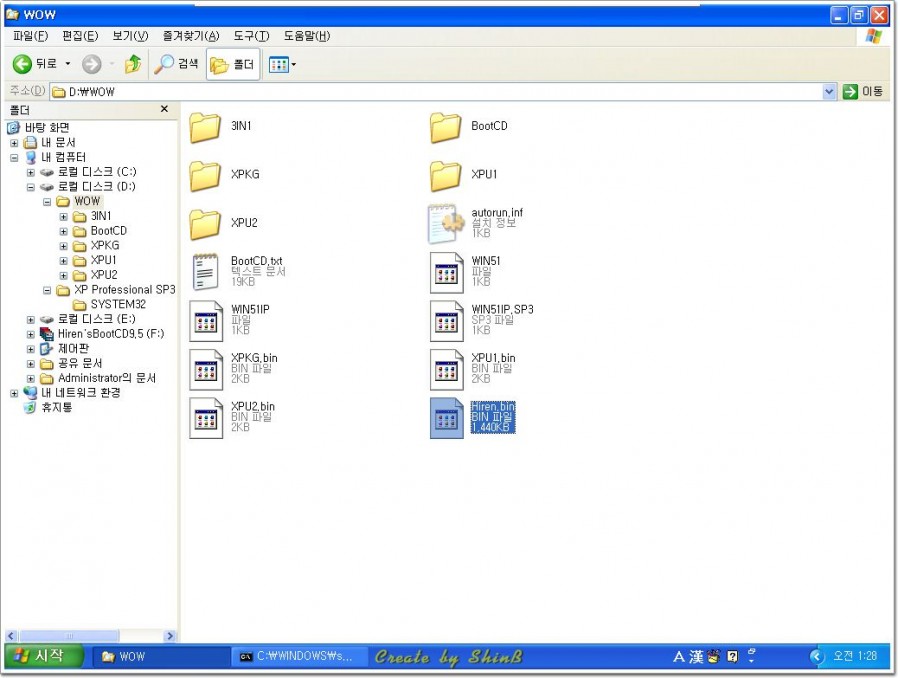Screen dimensions: 900x678
Task: Click the clock showing 오전 1:28
Action: (855, 656)
